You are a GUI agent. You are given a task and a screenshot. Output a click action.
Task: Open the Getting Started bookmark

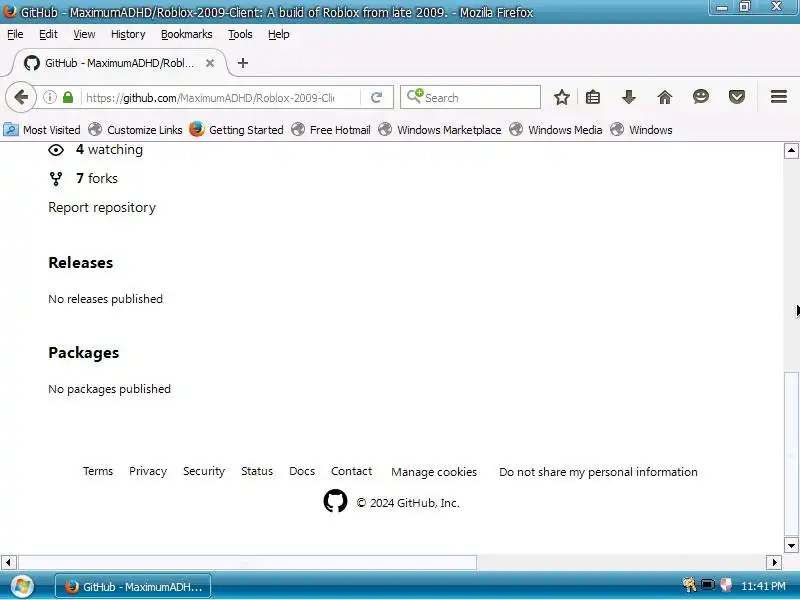236,130
